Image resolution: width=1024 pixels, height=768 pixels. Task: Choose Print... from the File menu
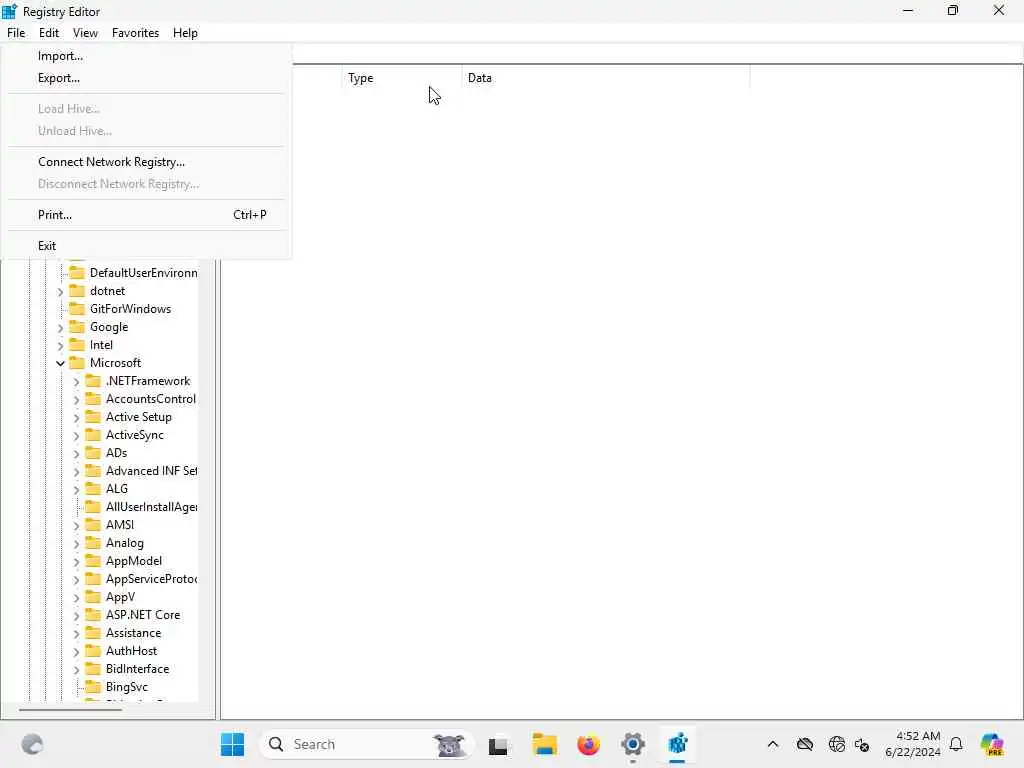coord(146,215)
